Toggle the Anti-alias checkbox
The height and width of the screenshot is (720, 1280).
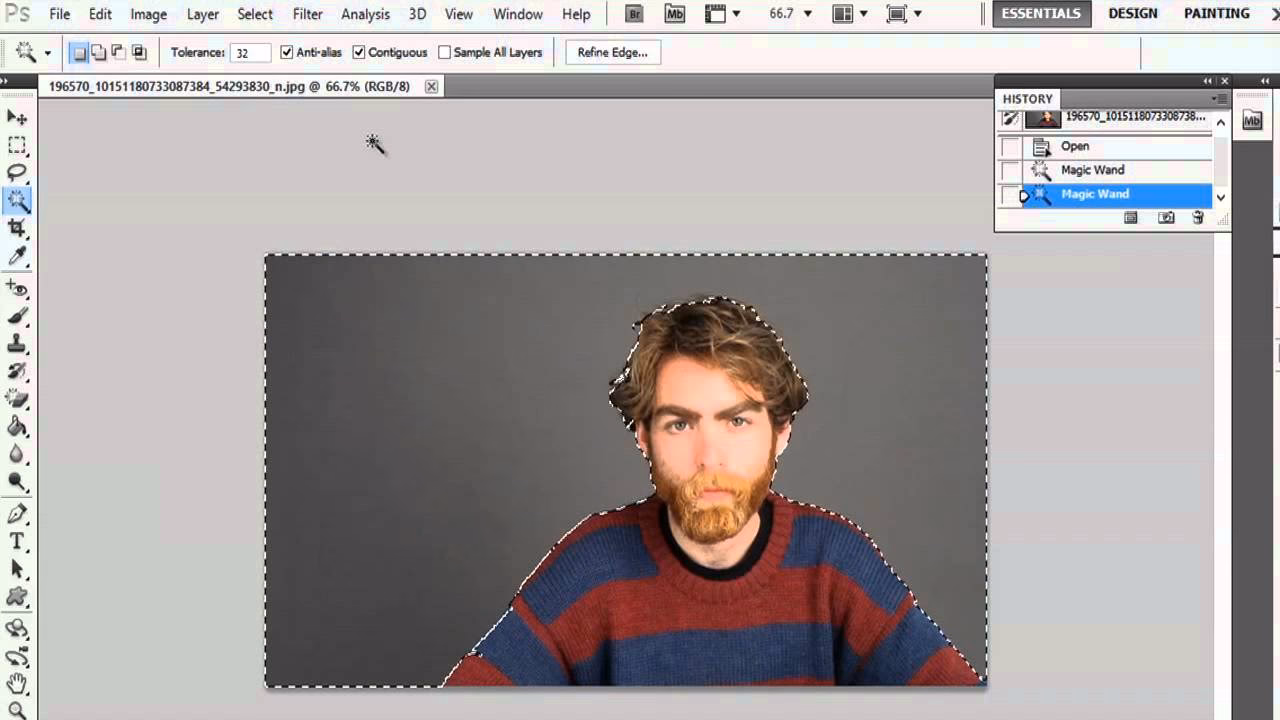[x=286, y=52]
